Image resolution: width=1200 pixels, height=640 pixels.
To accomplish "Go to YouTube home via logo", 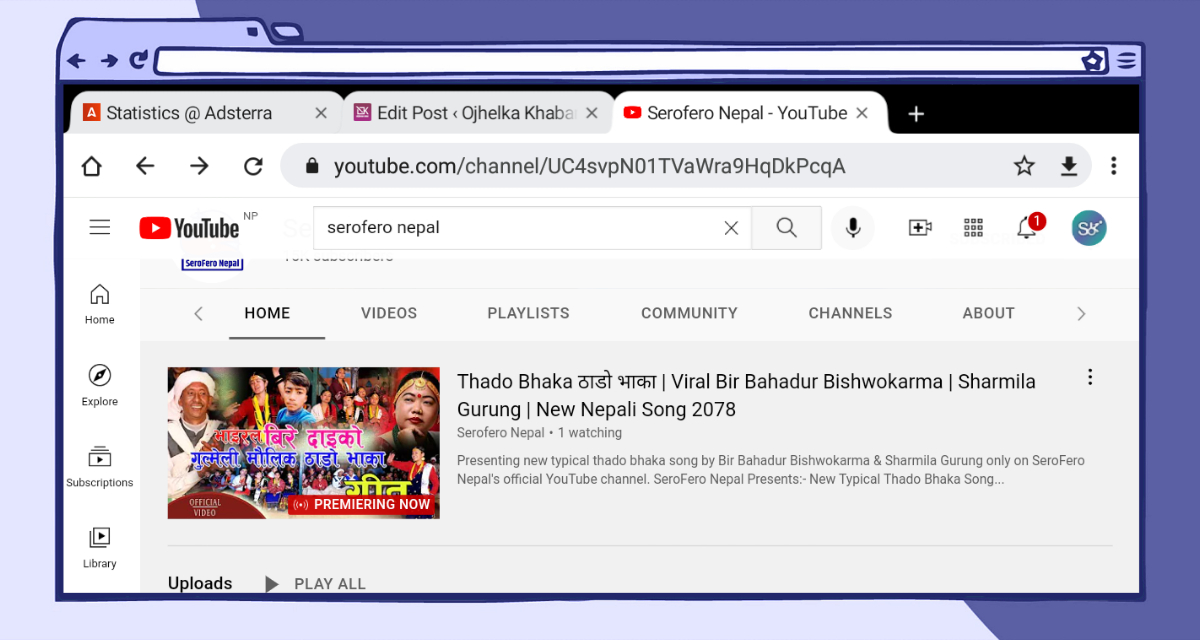I will click(190, 228).
